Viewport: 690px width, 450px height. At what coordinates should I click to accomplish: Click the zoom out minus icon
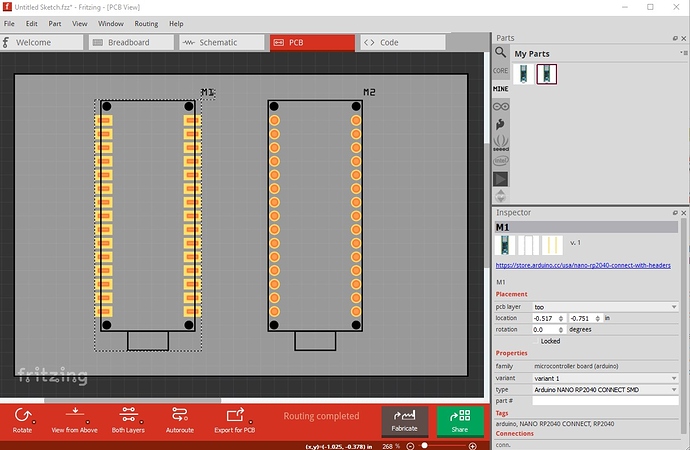point(410,446)
